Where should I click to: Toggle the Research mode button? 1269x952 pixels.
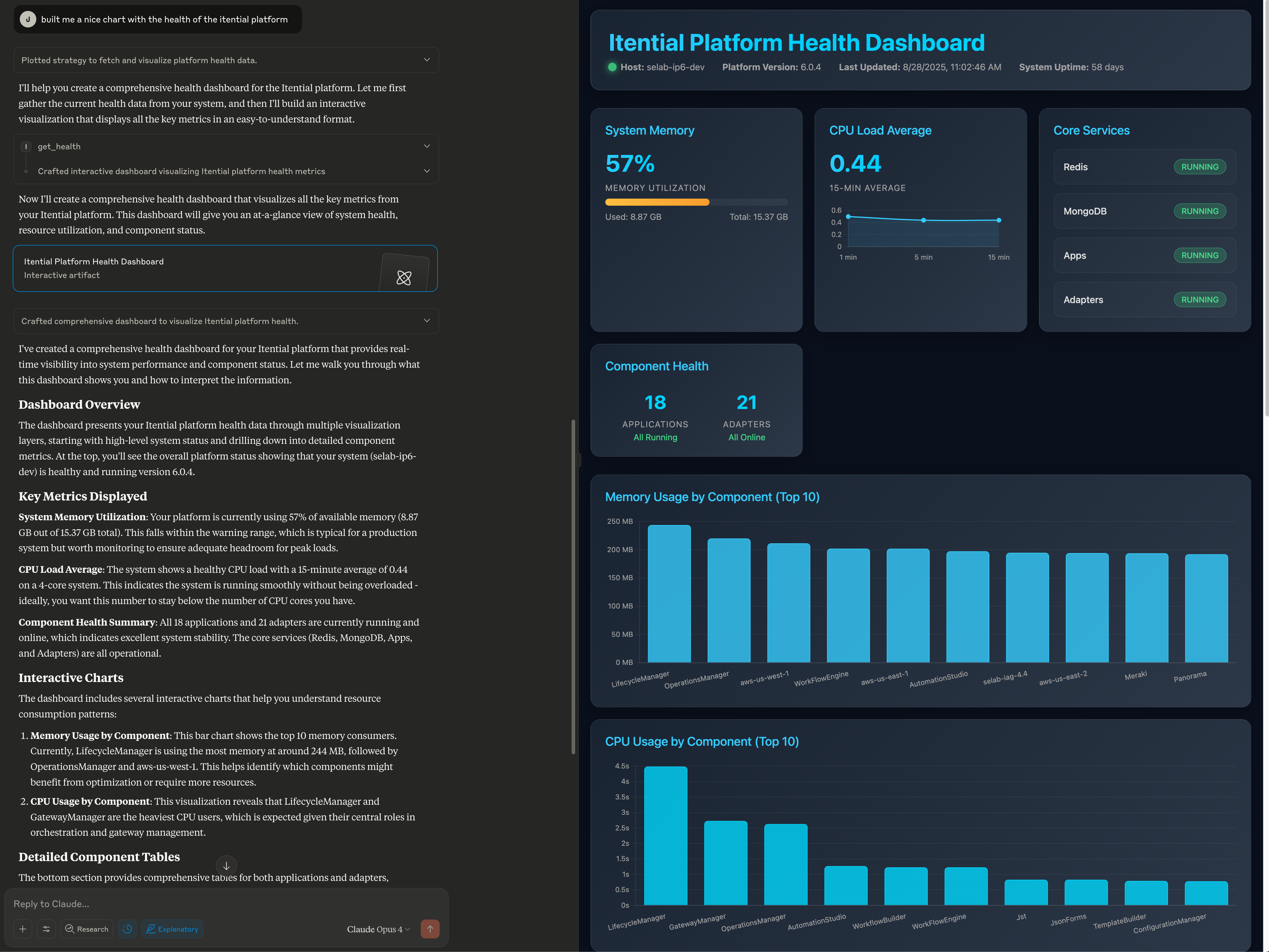tap(87, 929)
